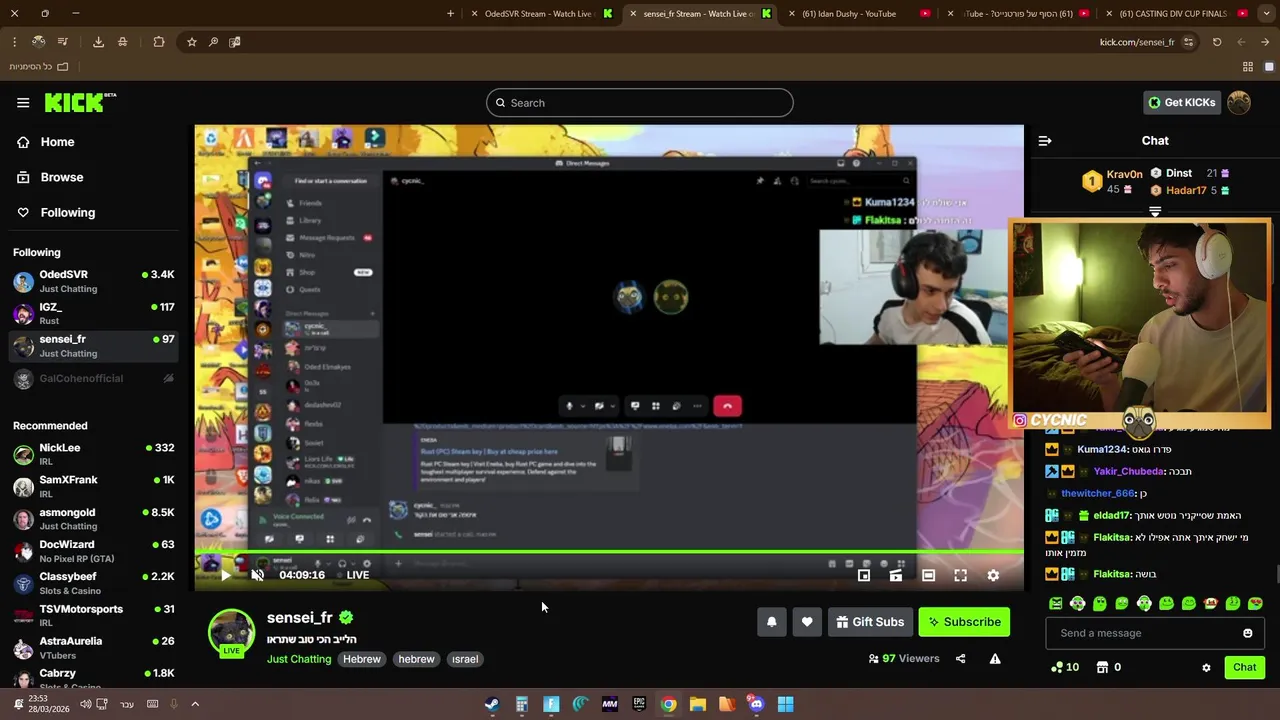Open browser extensions puzzle icon
1280x720 pixels.
click(159, 42)
